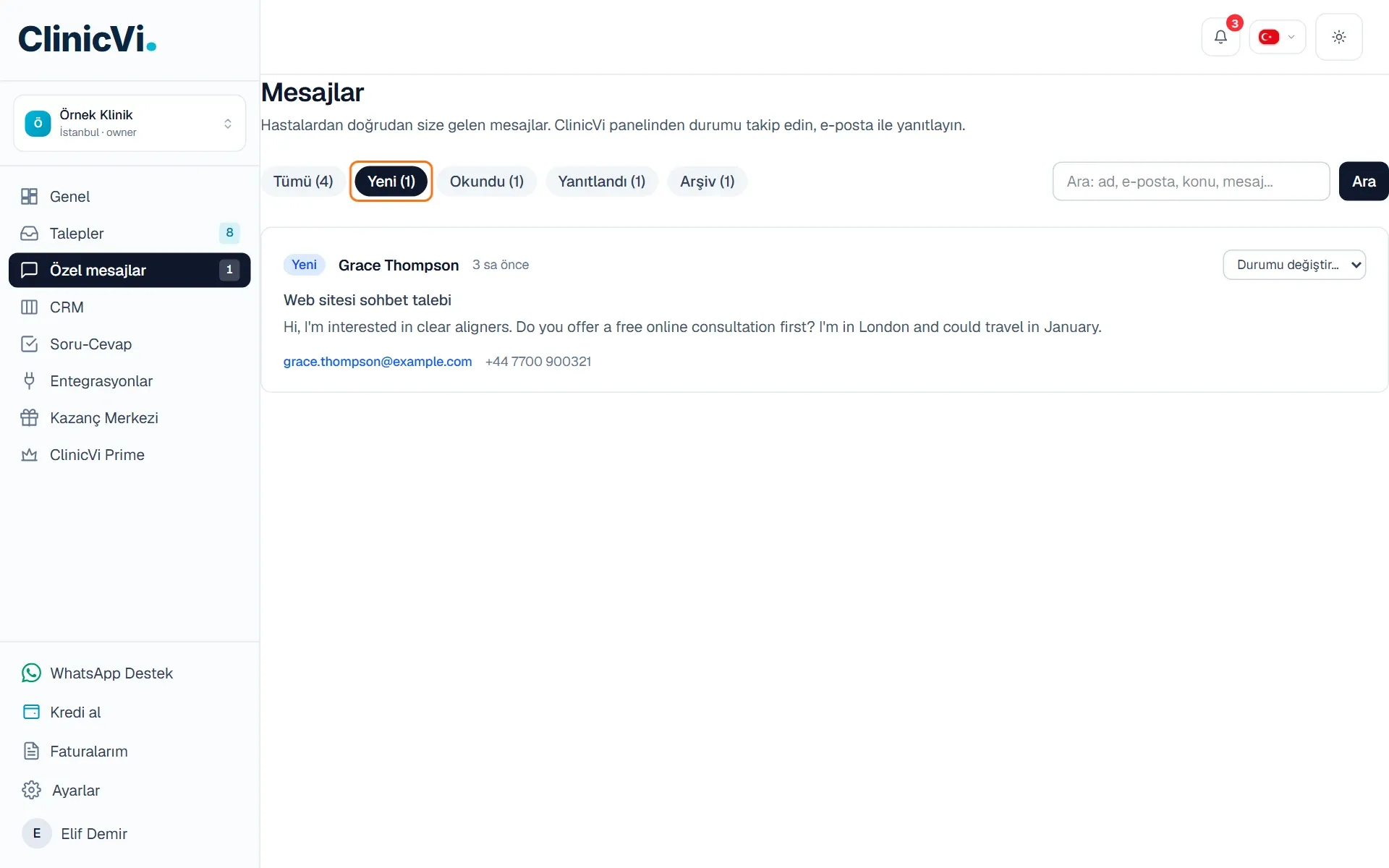Click the CRM columns icon

[x=29, y=307]
